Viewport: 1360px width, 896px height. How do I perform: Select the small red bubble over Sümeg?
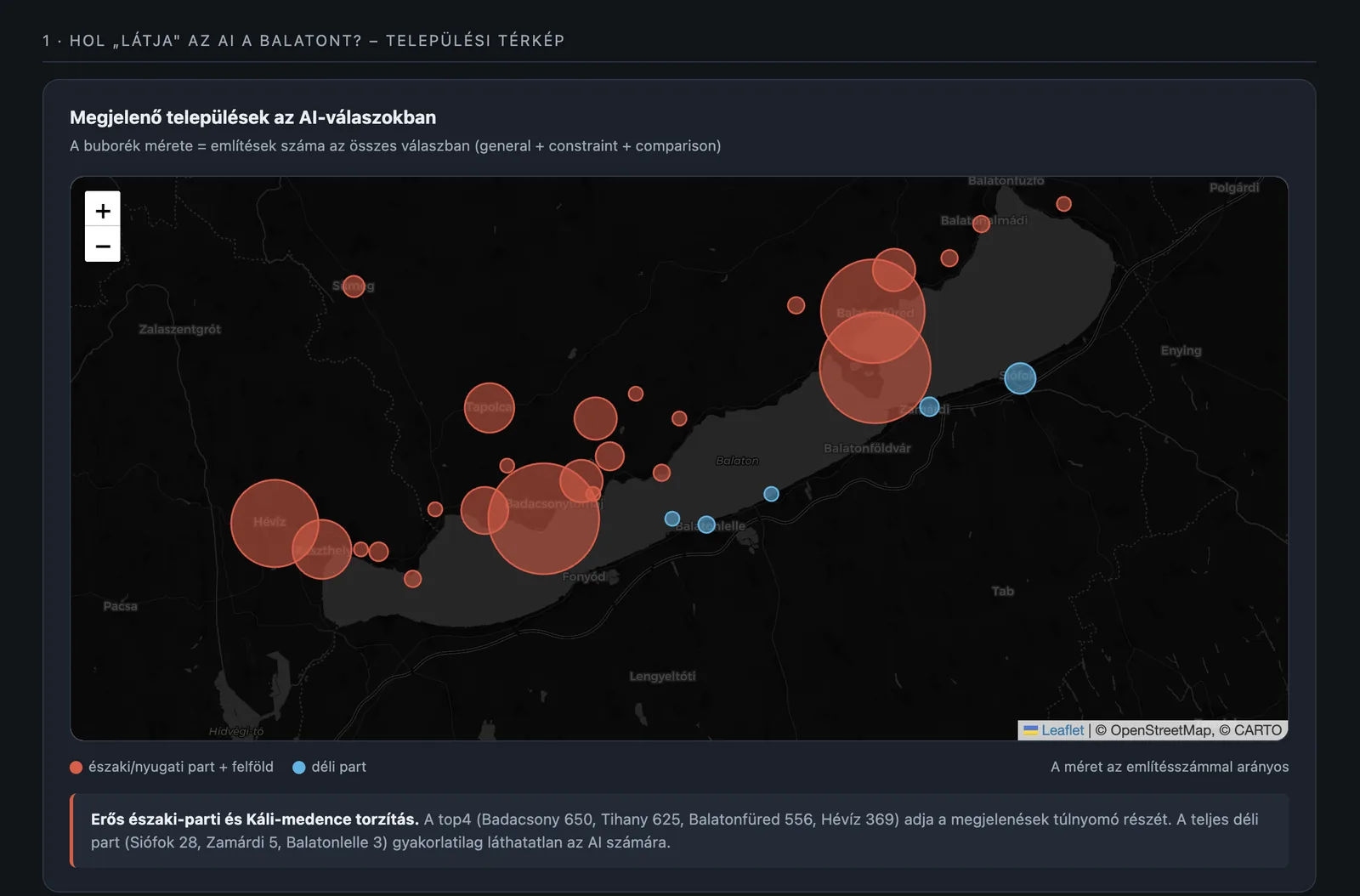point(354,286)
